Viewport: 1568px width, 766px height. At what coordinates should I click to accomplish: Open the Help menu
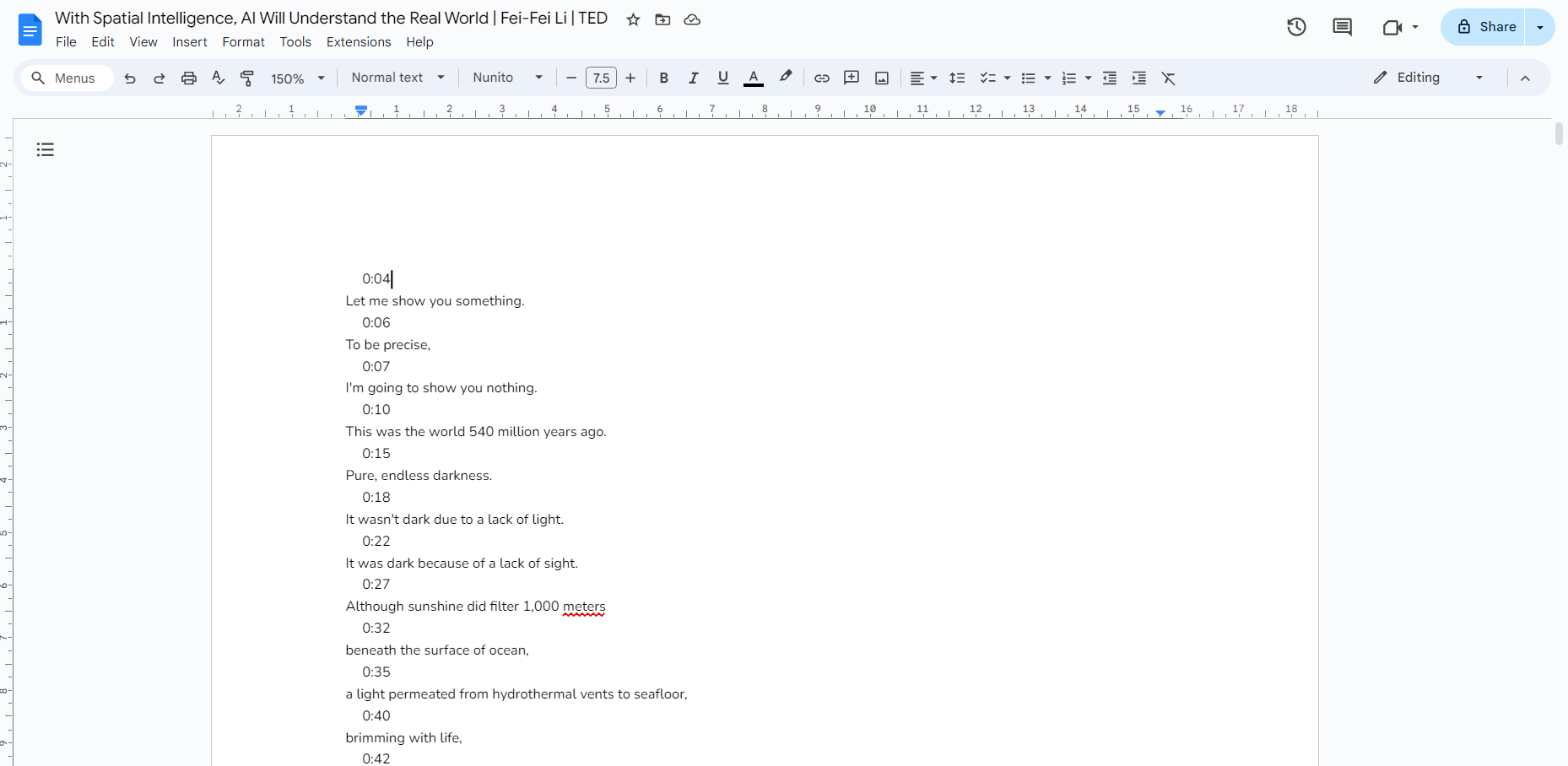[x=419, y=42]
